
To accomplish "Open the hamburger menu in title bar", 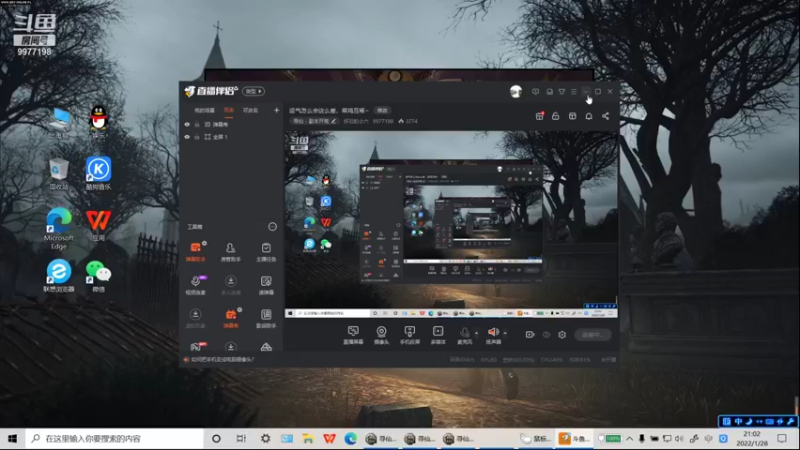I will (574, 92).
